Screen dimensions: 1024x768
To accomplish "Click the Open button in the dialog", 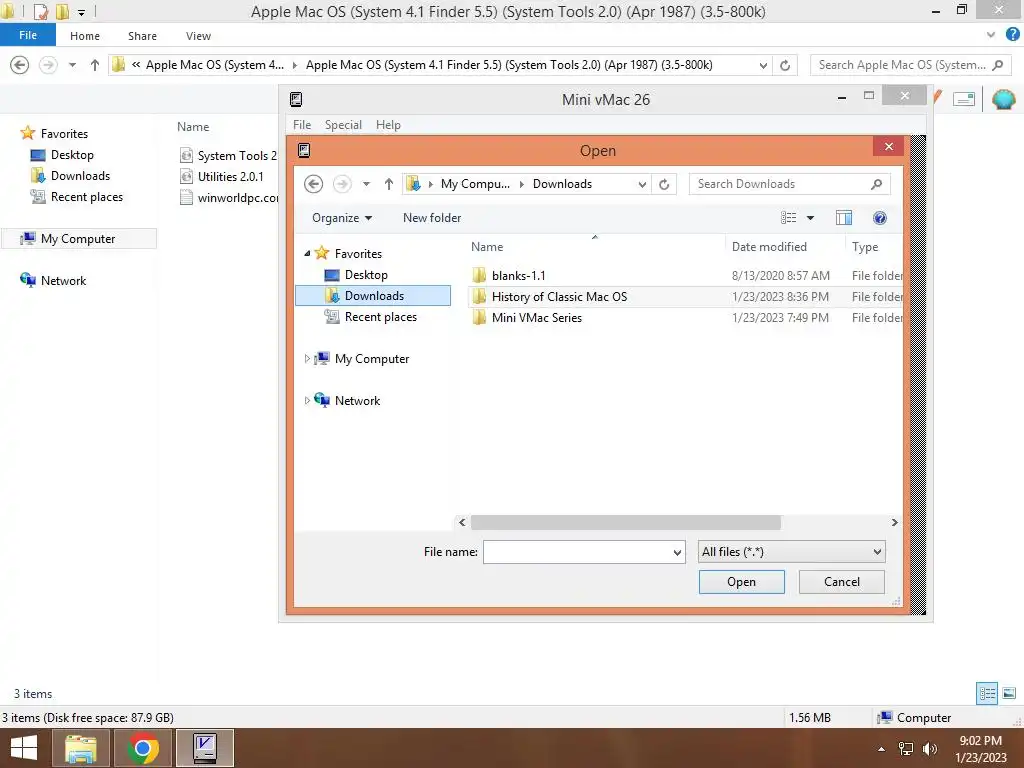I will click(x=741, y=582).
